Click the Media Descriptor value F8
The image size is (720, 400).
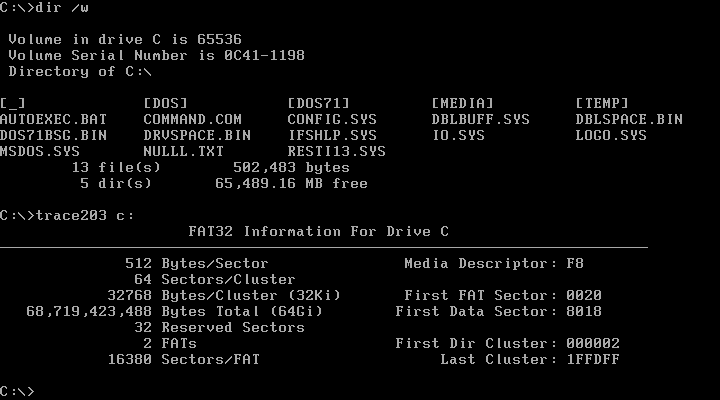[x=575, y=263]
